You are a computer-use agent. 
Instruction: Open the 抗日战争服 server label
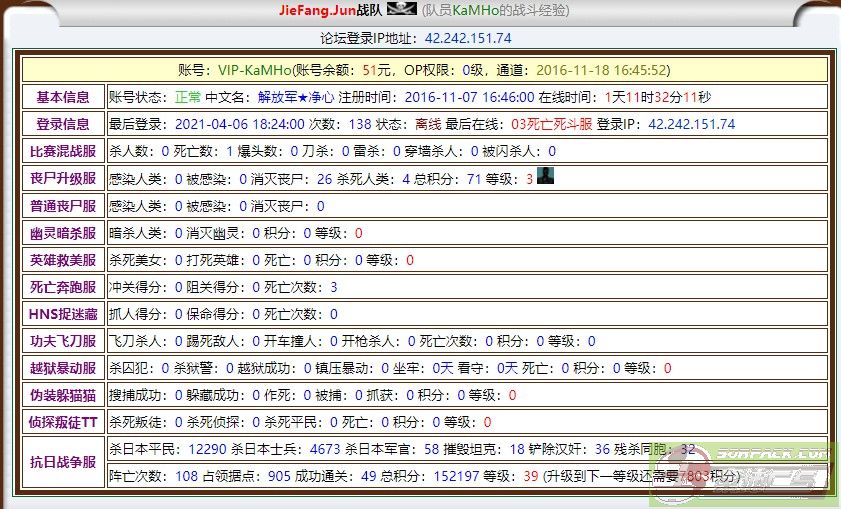[x=63, y=463]
